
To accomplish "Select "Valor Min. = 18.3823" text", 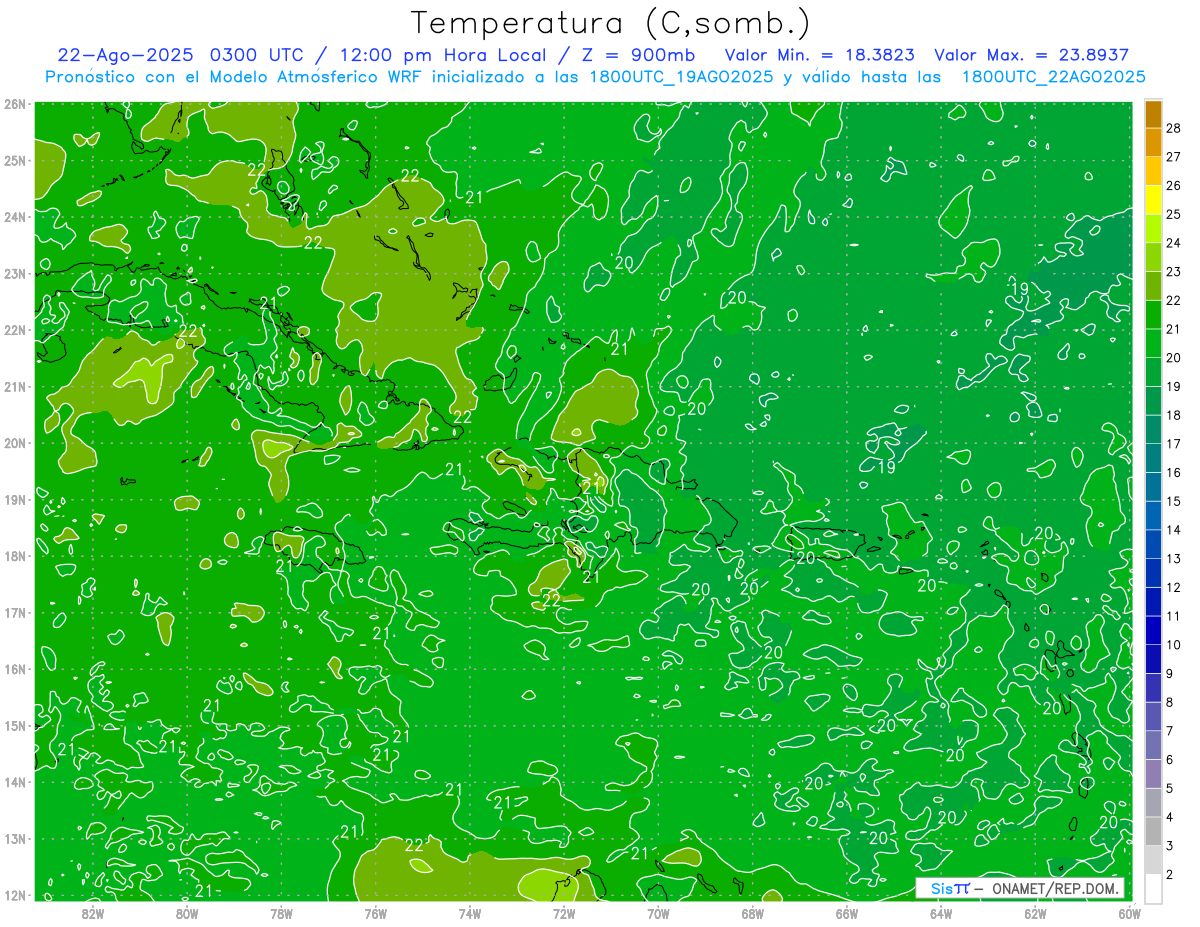I will click(x=819, y=55).
